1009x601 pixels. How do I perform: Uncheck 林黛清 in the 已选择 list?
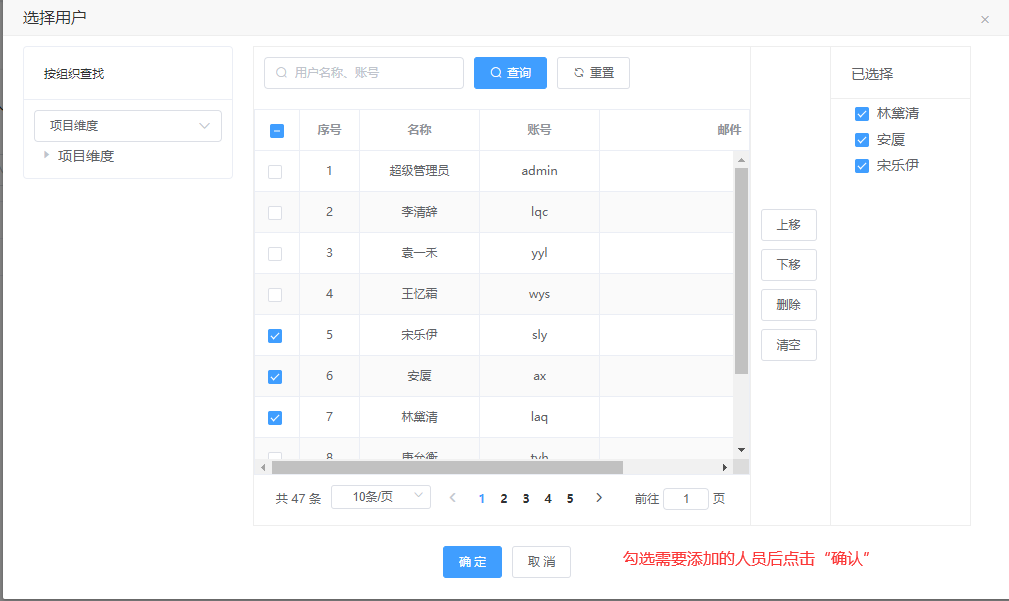[x=861, y=114]
